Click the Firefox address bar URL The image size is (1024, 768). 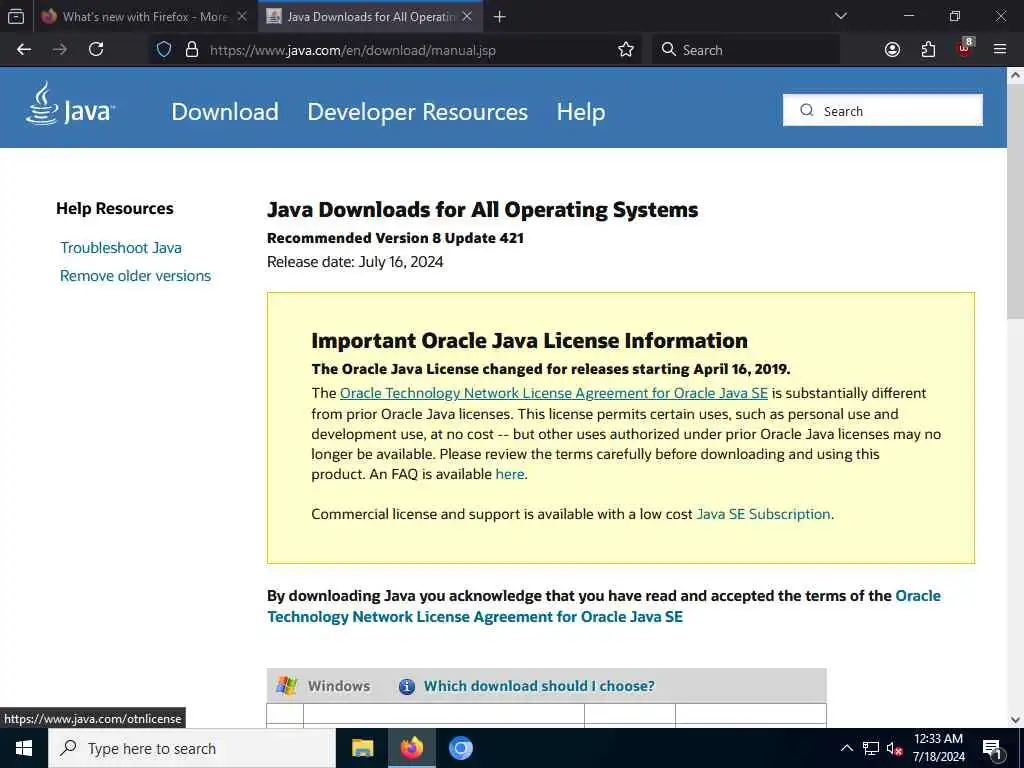point(353,50)
